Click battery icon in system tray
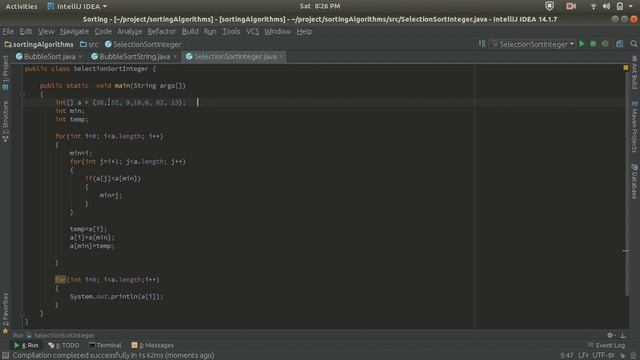Viewport: 640px width, 360px height. click(x=620, y=6)
